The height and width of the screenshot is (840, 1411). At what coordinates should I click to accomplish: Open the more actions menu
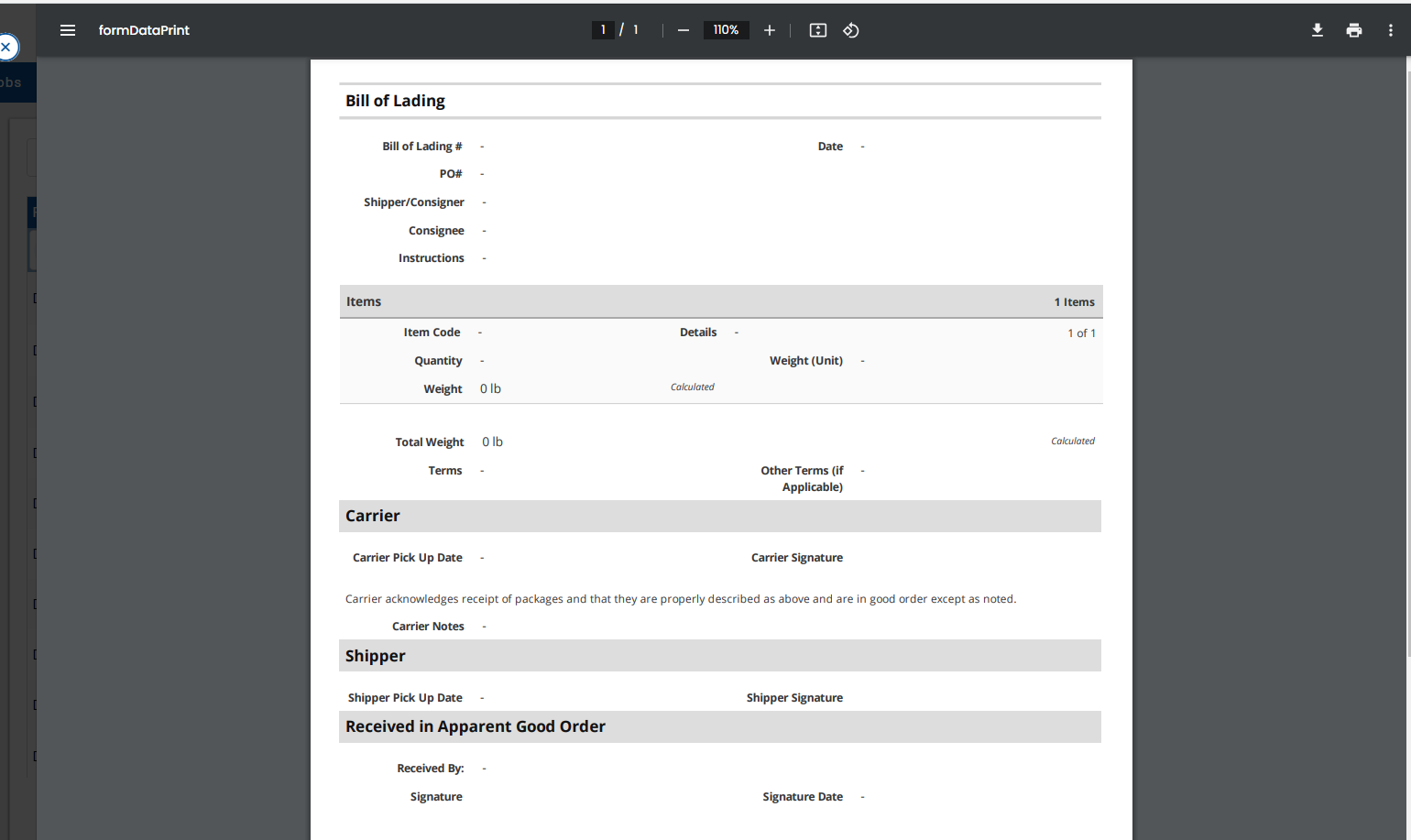[1391, 30]
